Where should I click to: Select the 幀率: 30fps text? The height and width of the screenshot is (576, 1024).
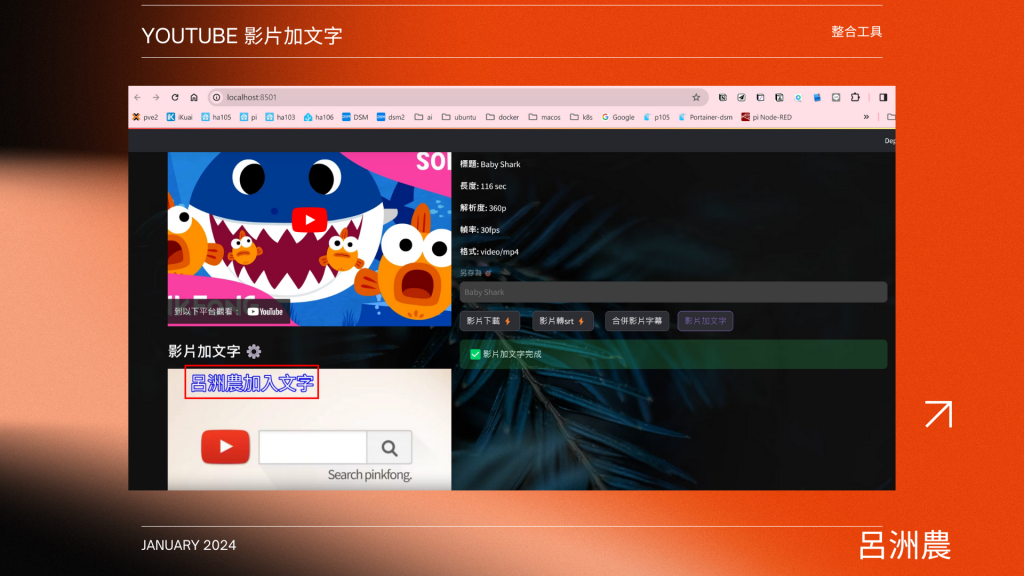(x=479, y=230)
